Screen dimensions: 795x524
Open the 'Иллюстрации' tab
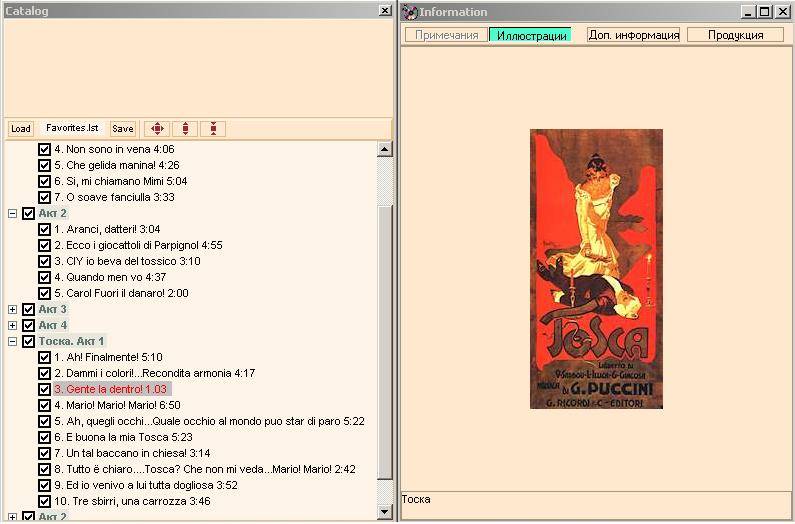531,35
